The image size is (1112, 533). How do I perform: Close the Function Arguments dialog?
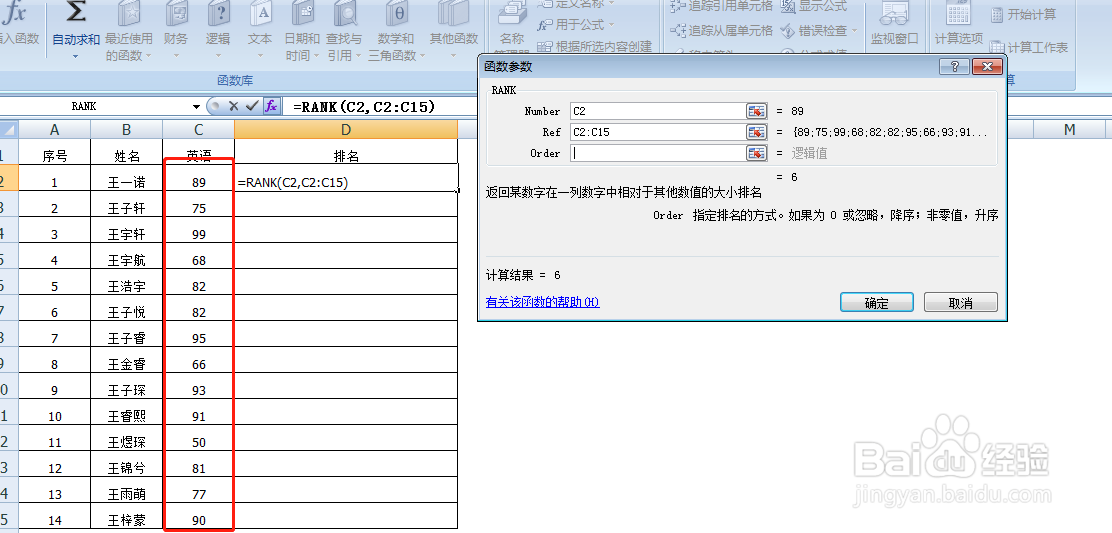pos(987,67)
